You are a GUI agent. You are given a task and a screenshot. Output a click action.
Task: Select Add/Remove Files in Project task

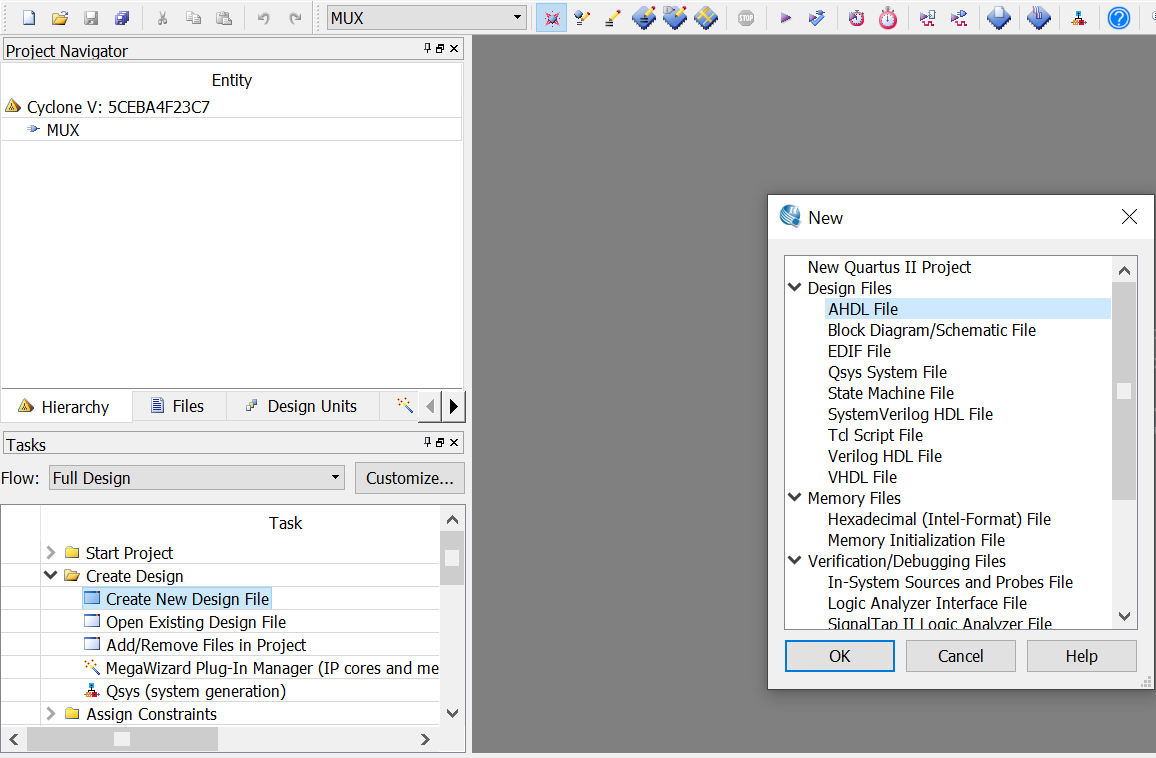(206, 644)
